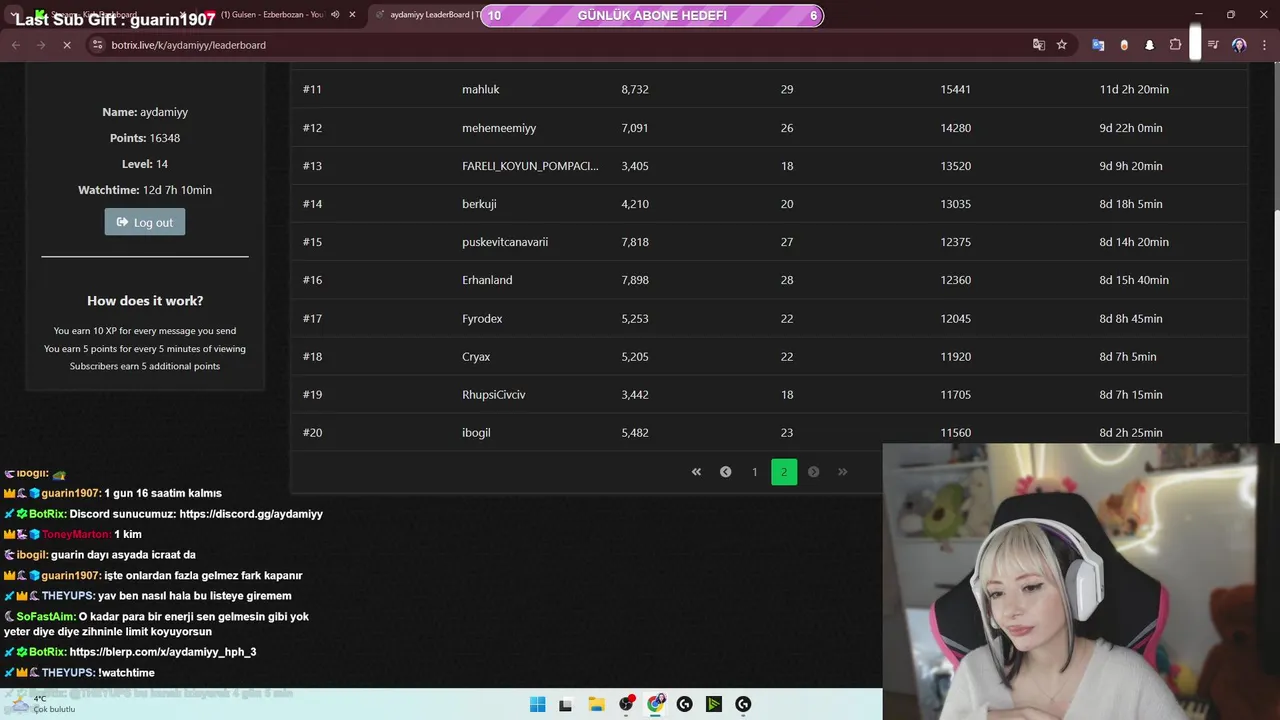Open File Explorer from the taskbar

click(596, 704)
